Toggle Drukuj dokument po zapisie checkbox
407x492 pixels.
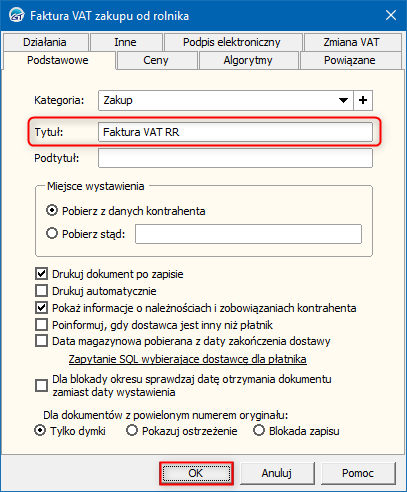click(x=41, y=274)
